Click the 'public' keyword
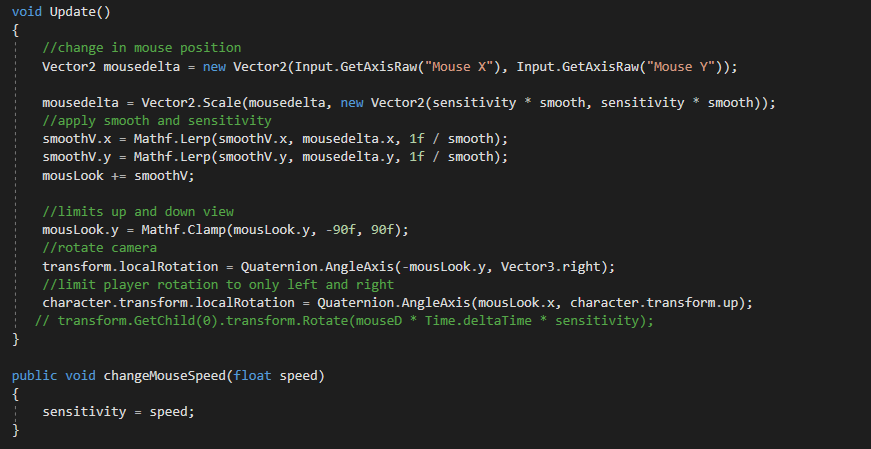871x449 pixels. 35,376
